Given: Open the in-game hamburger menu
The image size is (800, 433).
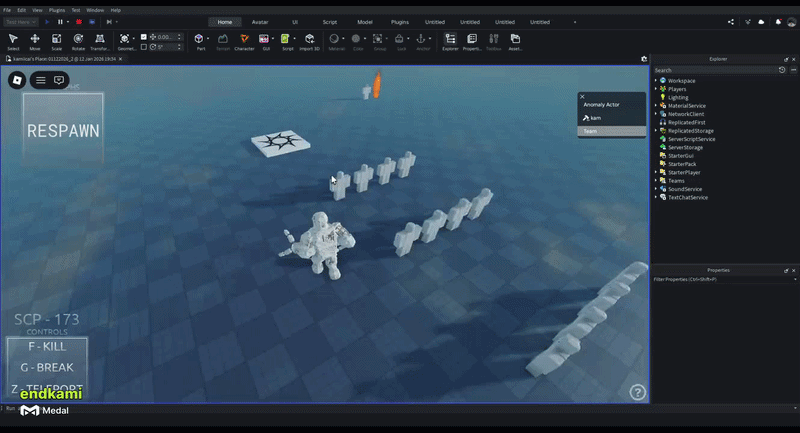Looking at the screenshot, I should (41, 80).
